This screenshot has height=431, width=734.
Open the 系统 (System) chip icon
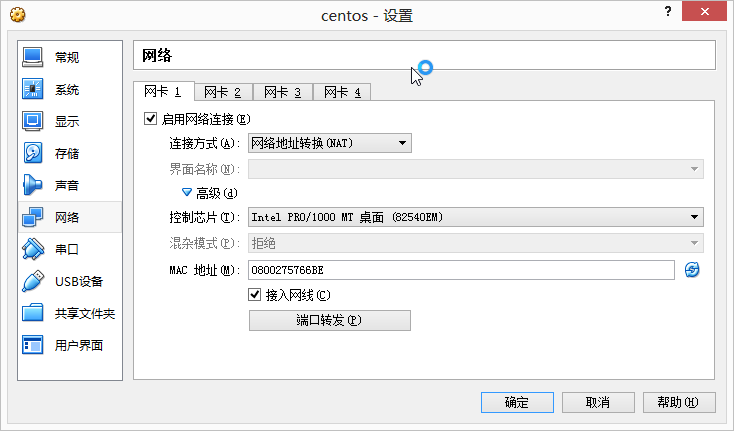click(33, 89)
